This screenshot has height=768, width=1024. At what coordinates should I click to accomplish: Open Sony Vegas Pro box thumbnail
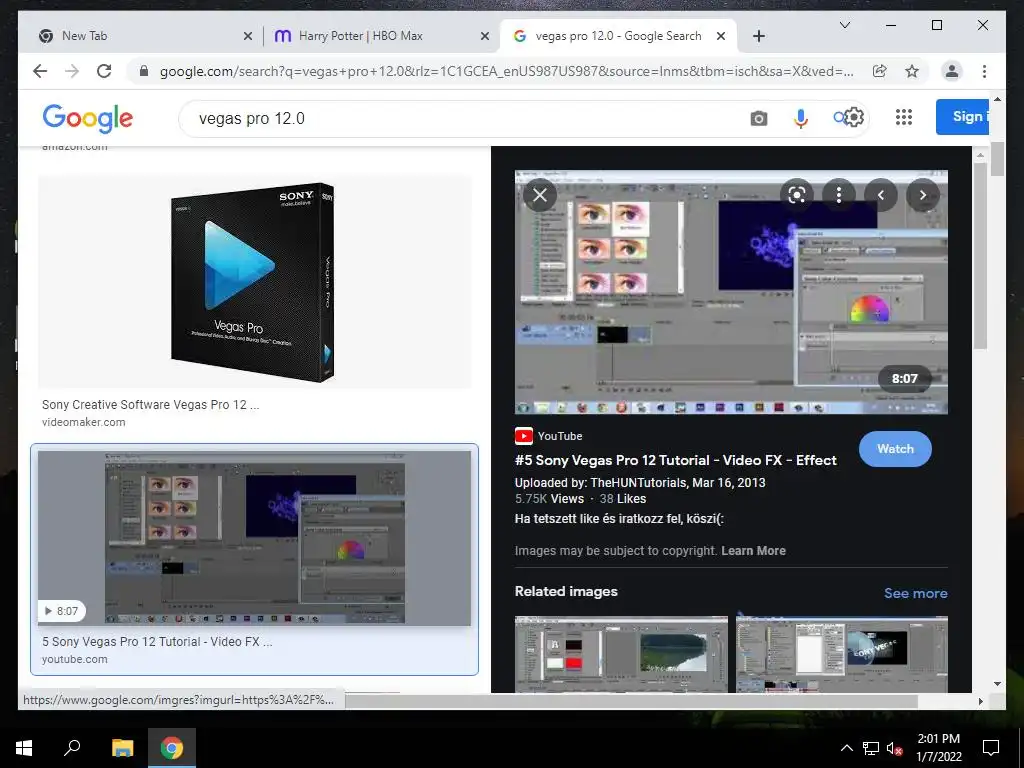[x=255, y=281]
